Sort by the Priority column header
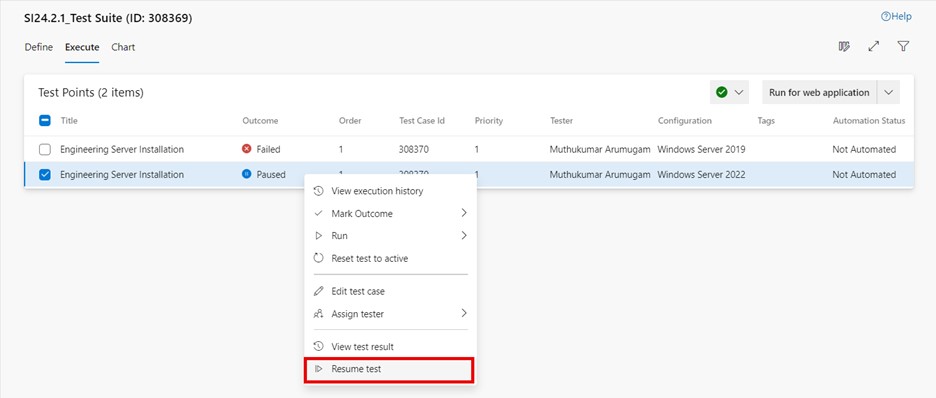This screenshot has height=398, width=936. pos(489,121)
